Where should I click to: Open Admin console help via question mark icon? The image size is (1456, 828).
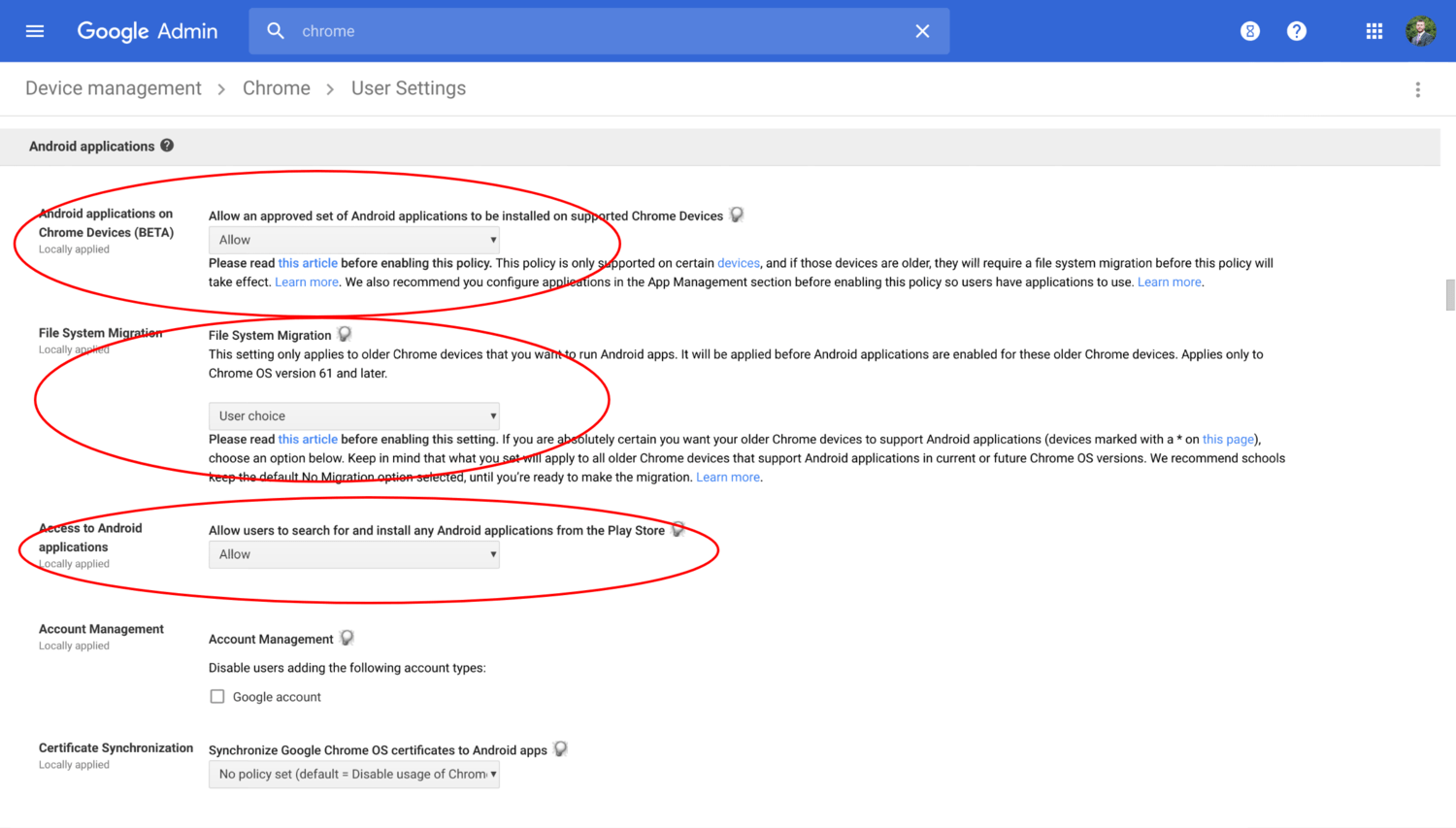click(1297, 30)
